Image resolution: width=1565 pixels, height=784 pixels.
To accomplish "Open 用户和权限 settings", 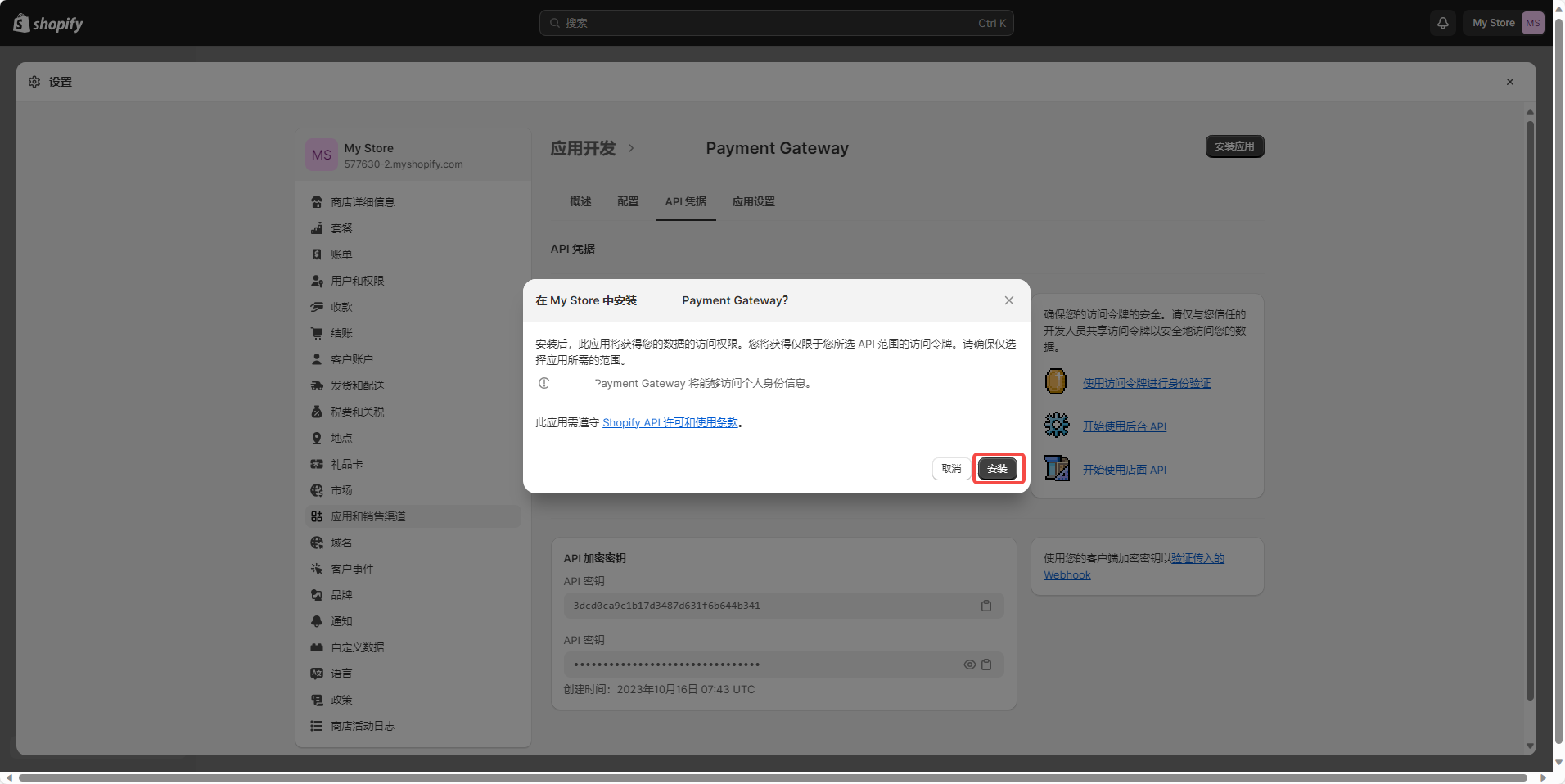I will pos(413,281).
